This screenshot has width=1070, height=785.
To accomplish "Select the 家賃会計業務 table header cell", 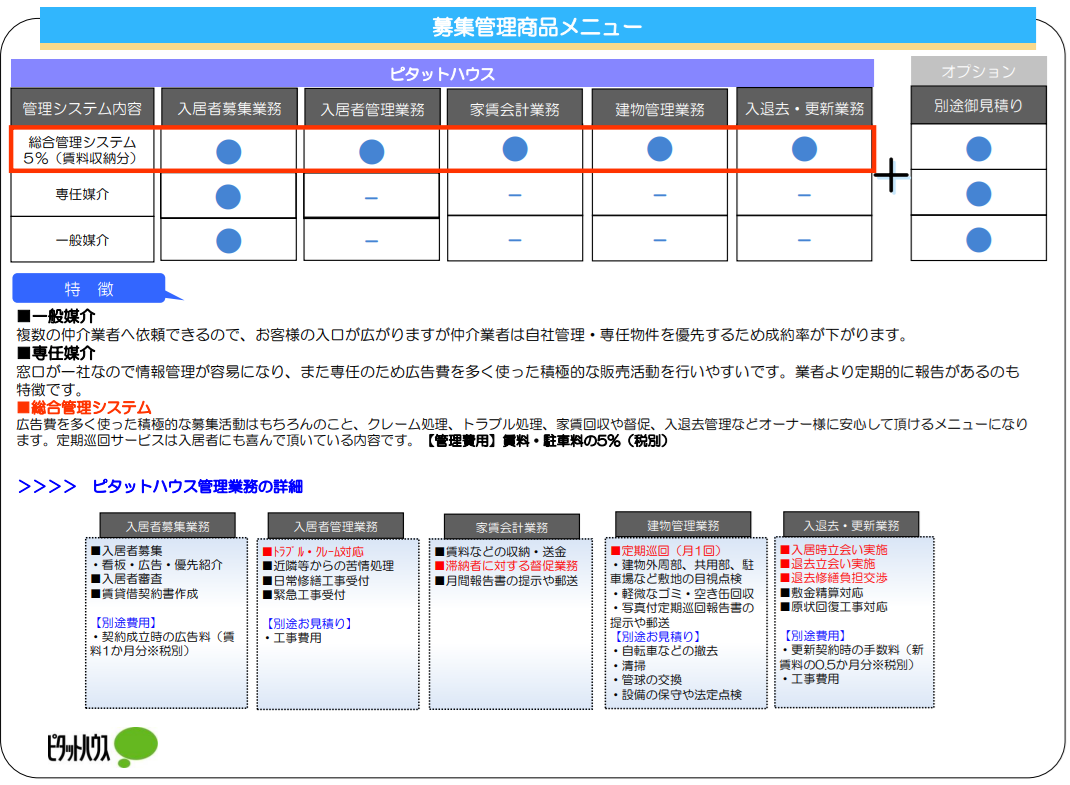I will coord(515,109).
